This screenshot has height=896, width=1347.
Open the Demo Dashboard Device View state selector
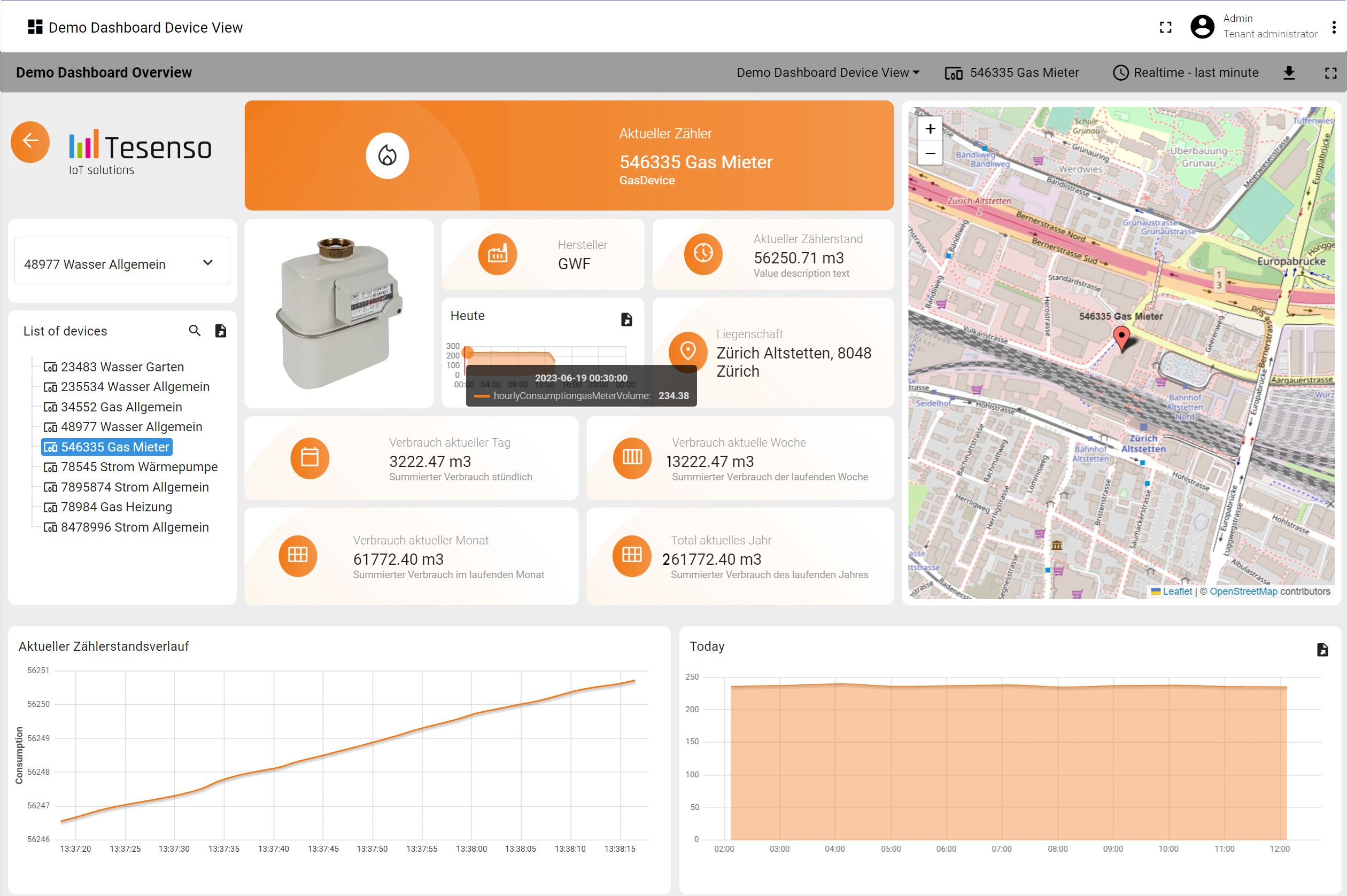click(827, 73)
